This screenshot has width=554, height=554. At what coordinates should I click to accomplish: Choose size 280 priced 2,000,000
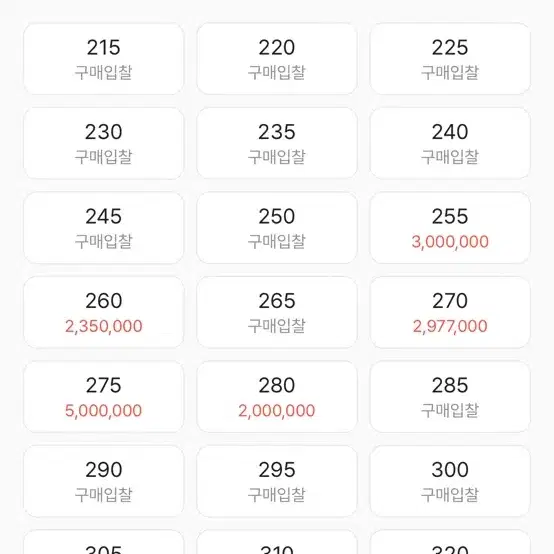tap(277, 397)
